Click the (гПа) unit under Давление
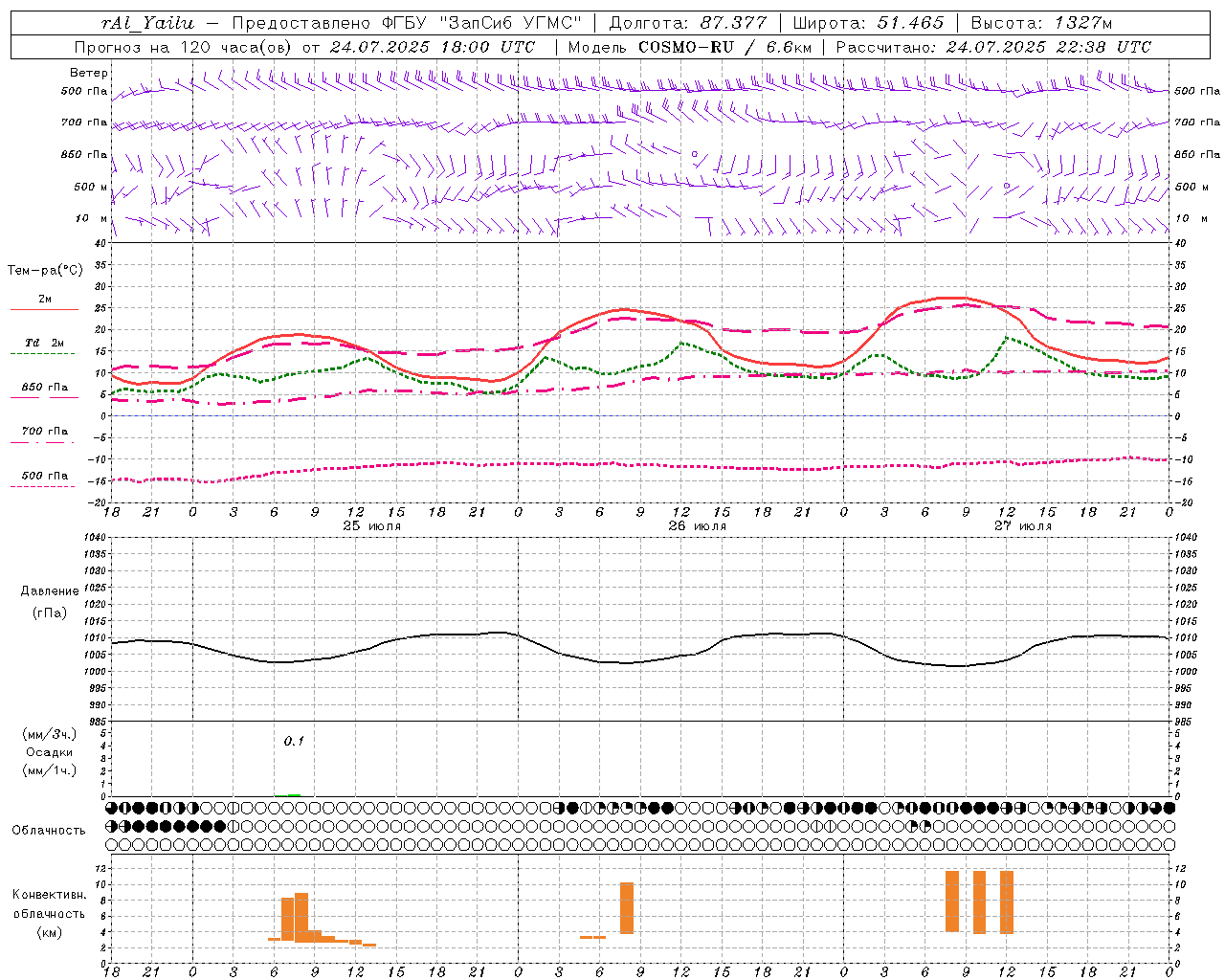Screen dimensions: 1225x980 [49, 612]
